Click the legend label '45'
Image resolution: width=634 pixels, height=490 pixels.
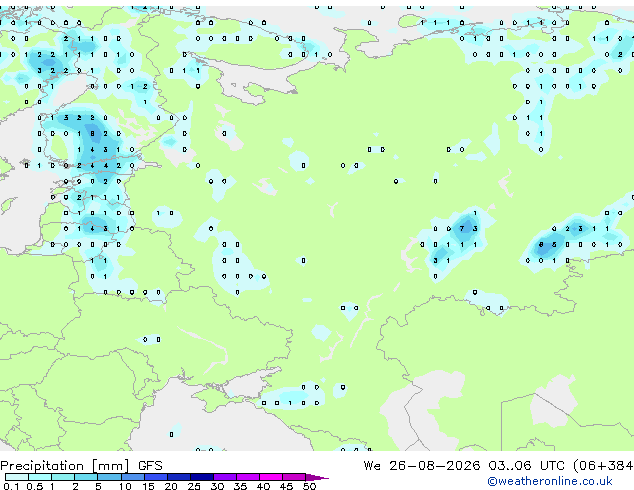pos(286,486)
